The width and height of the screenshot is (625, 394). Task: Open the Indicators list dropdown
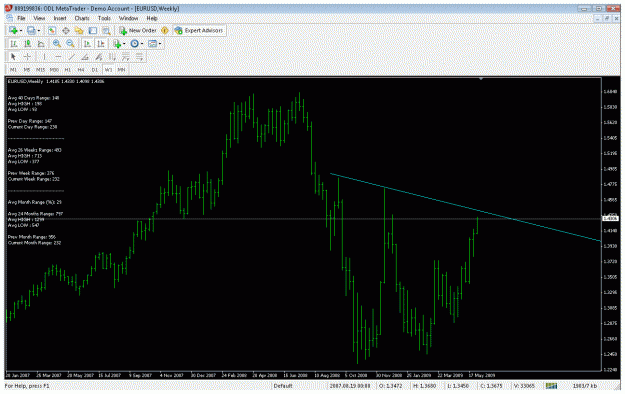tap(119, 44)
